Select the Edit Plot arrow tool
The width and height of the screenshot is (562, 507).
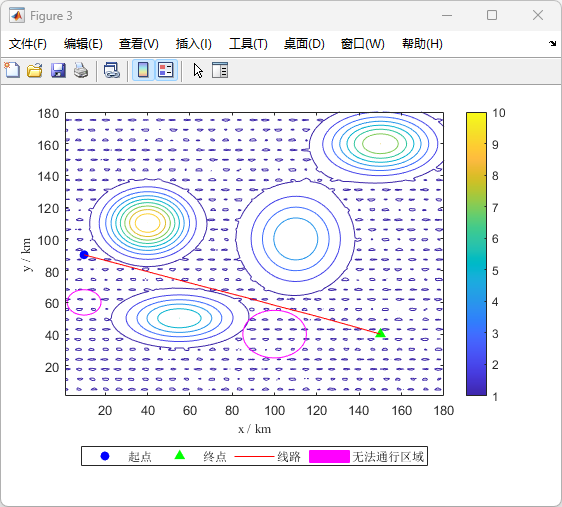[x=198, y=71]
